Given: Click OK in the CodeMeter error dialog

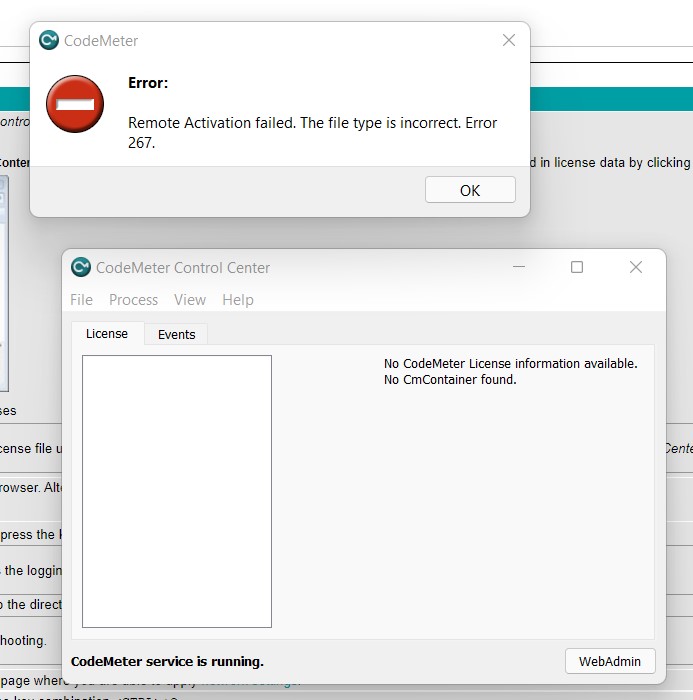Looking at the screenshot, I should (470, 190).
